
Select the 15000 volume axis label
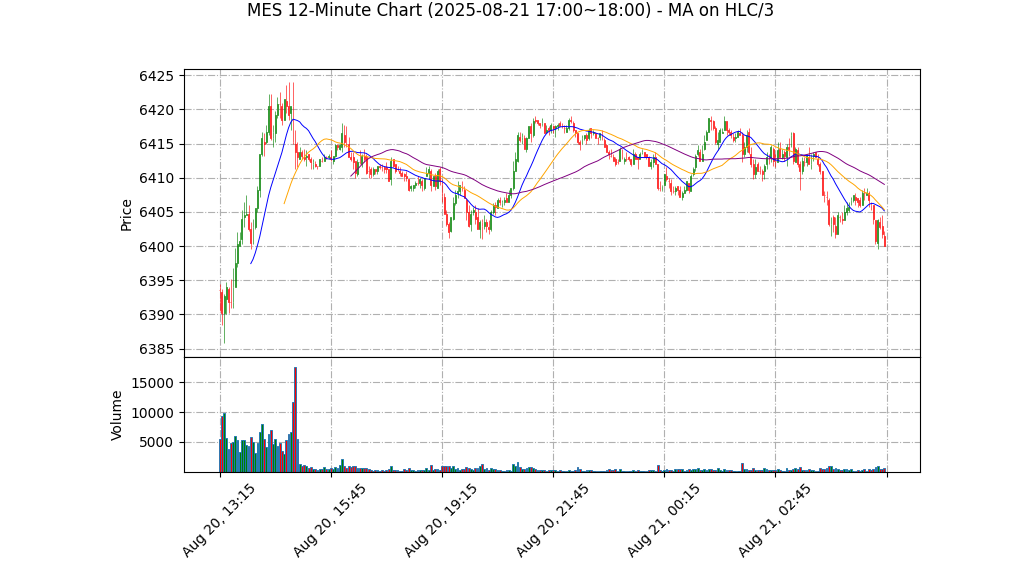click(152, 383)
